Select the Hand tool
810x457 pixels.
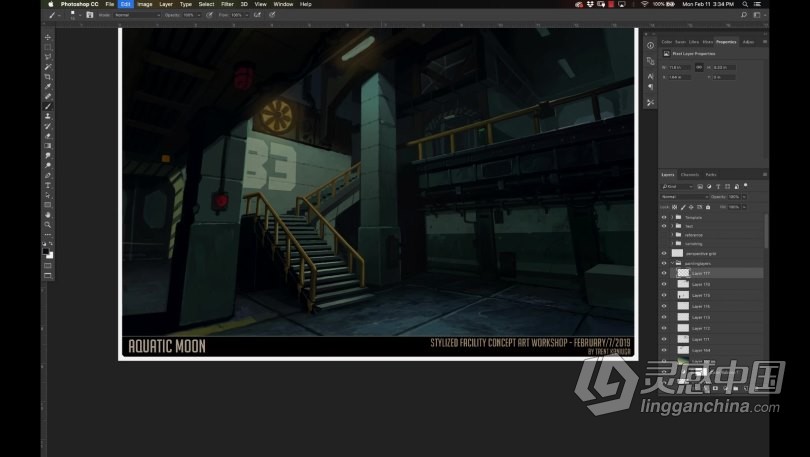tap(48, 215)
